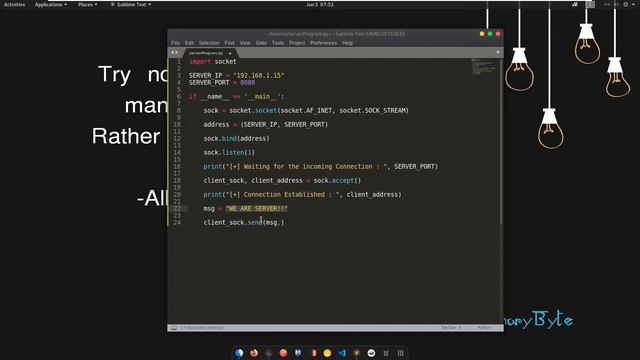
Task: Click the characters selected status text
Action: click(x=202, y=328)
